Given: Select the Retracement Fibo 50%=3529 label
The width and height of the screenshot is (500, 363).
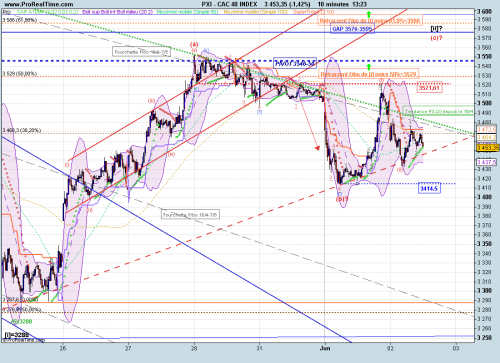Looking at the screenshot, I should pos(368,74).
